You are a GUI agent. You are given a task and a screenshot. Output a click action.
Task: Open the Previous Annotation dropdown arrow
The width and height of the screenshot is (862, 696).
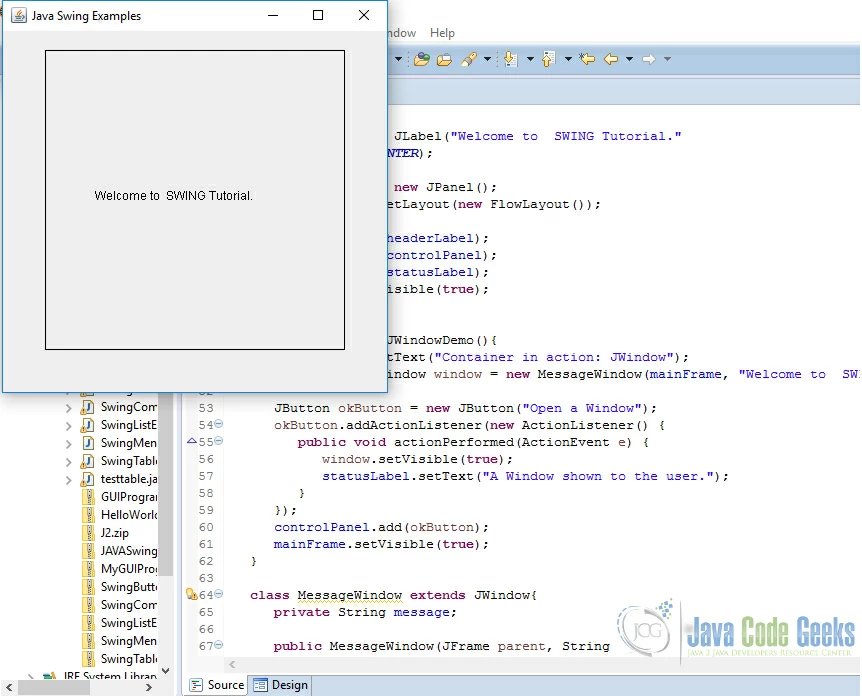coord(568,59)
